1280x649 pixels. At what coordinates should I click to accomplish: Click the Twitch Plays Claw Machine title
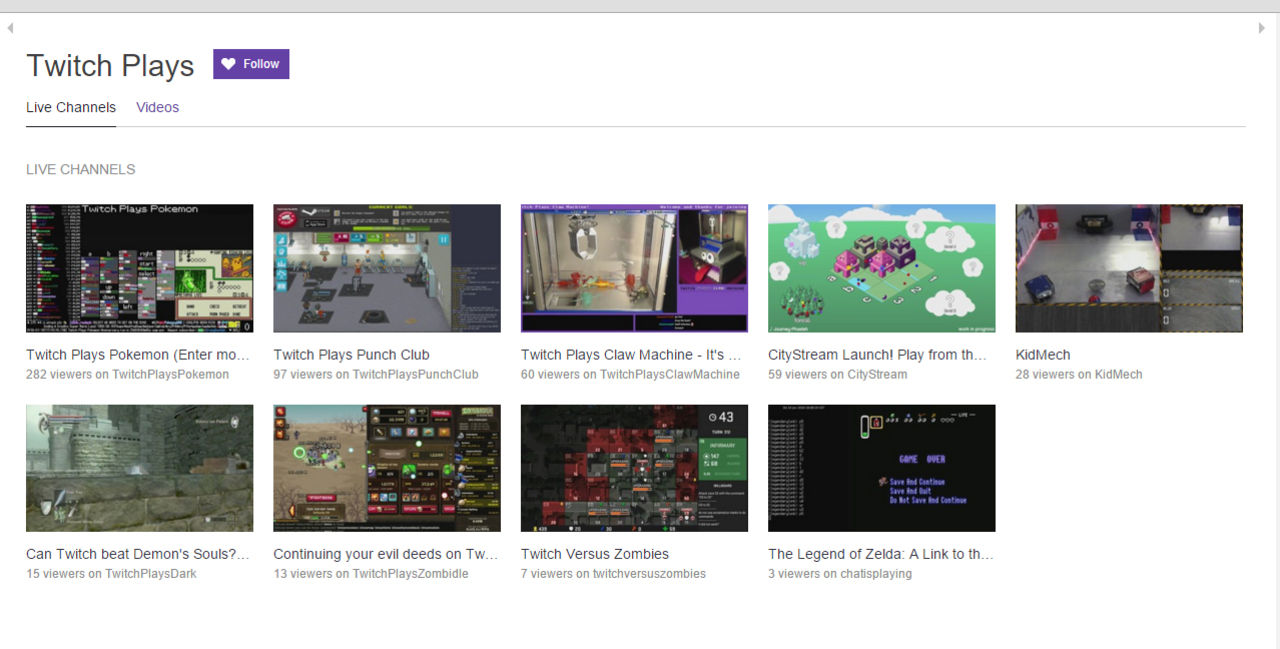tap(630, 354)
